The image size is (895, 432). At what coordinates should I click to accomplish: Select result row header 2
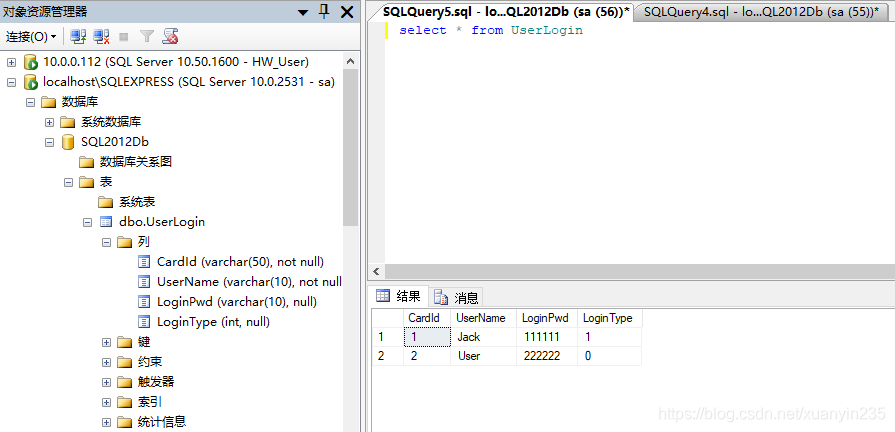click(388, 356)
